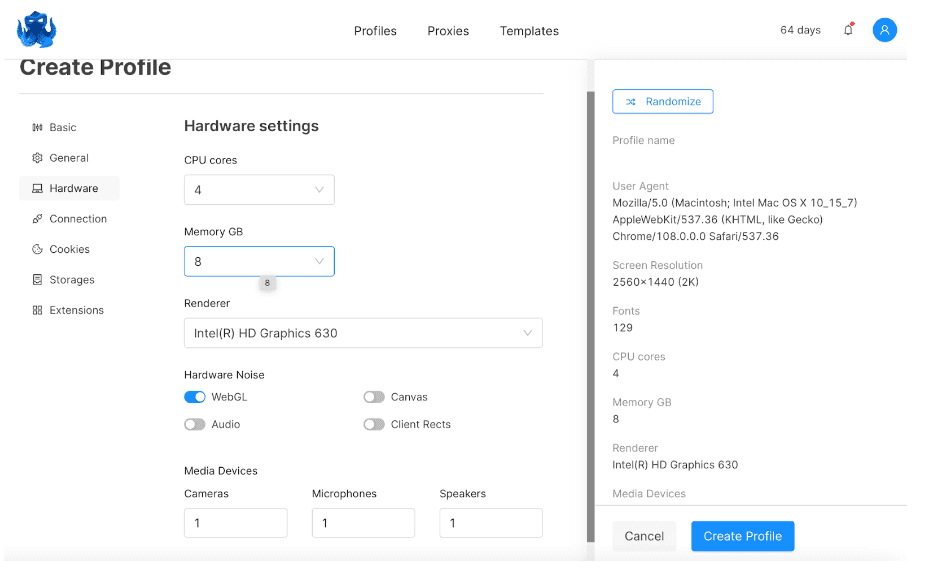934x577 pixels.
Task: Click the Randomize button
Action: 662,101
